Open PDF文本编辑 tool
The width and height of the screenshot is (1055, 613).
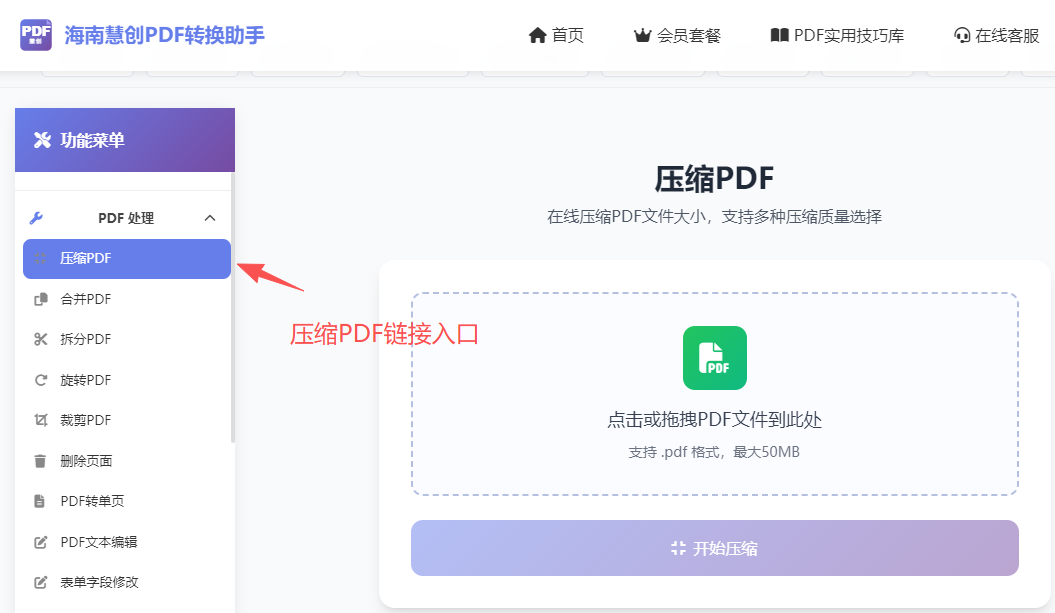pos(99,542)
